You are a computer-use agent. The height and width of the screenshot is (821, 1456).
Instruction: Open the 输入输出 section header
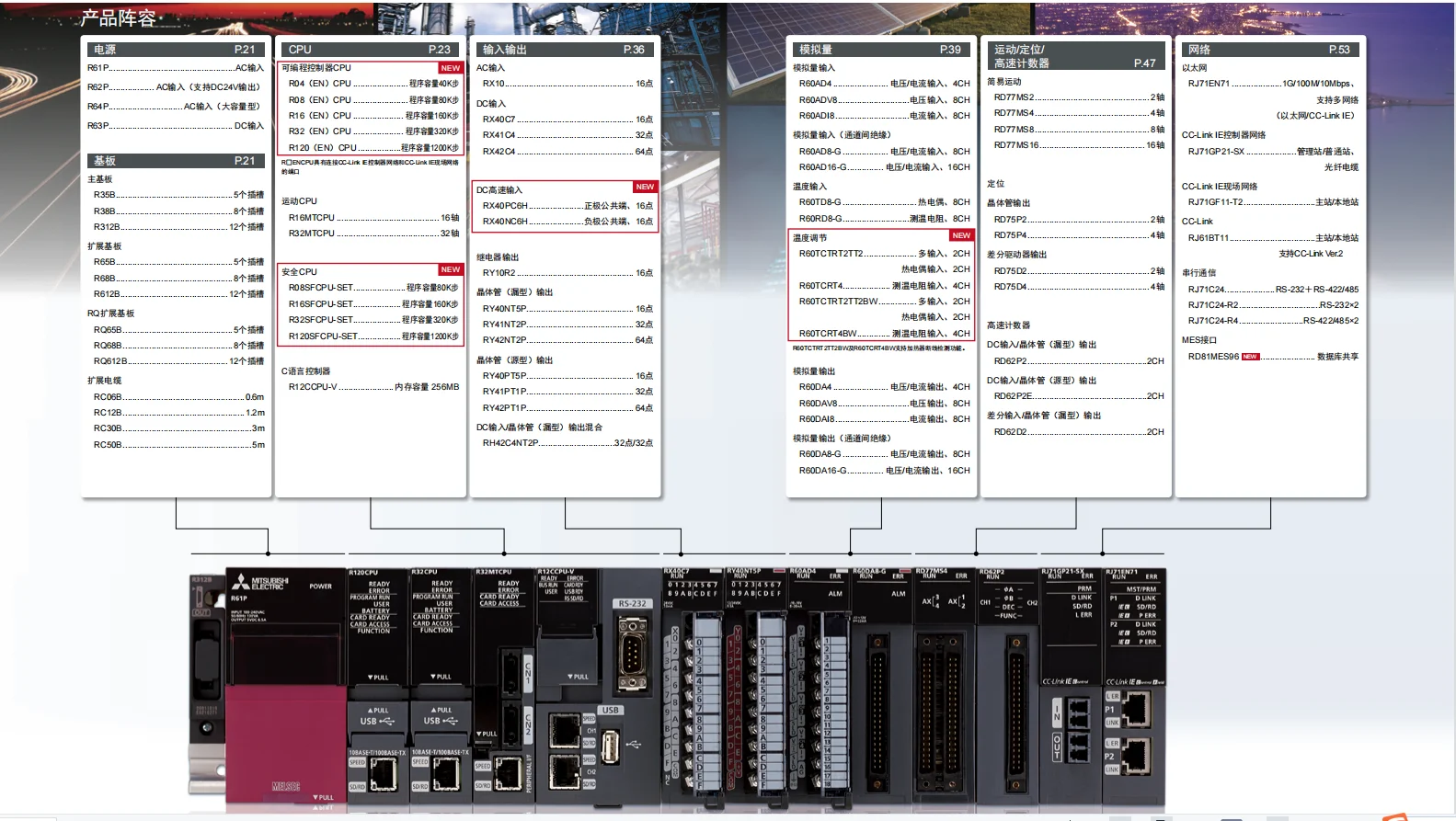[564, 50]
